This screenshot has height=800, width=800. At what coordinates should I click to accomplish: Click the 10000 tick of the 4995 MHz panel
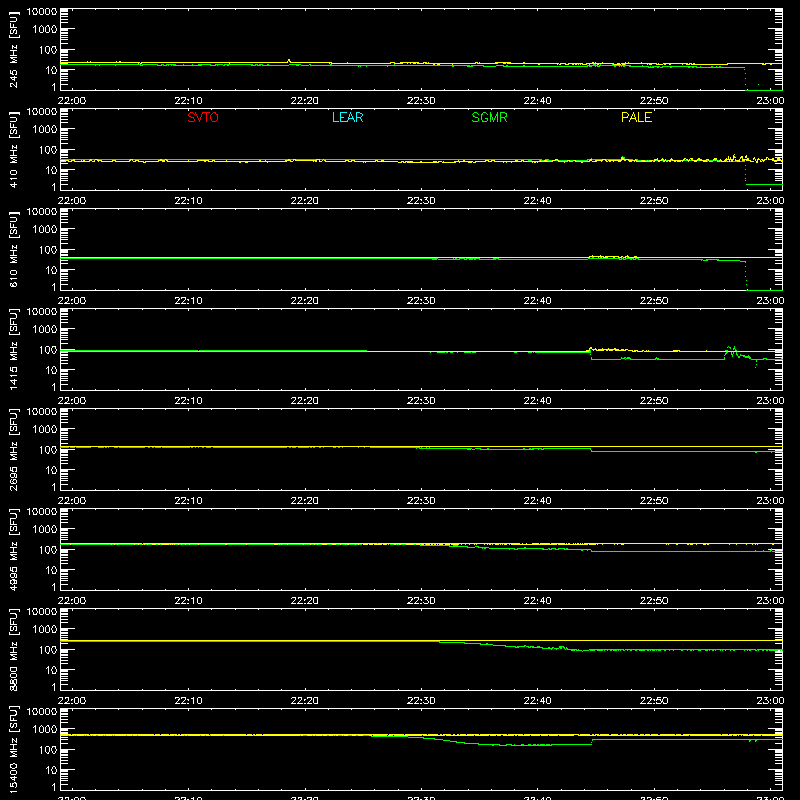42,512
